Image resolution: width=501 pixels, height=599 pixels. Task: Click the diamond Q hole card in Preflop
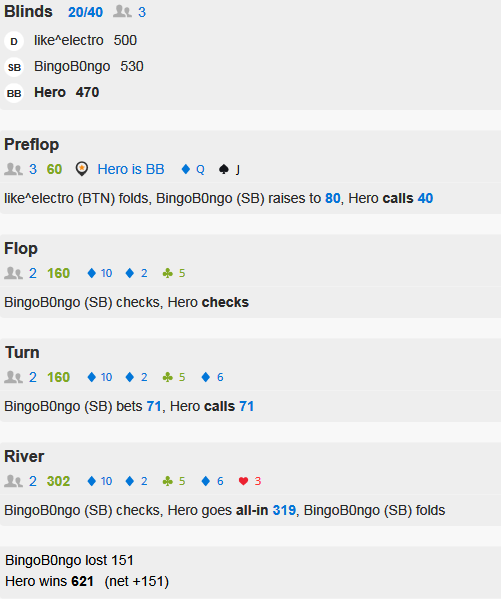(193, 169)
